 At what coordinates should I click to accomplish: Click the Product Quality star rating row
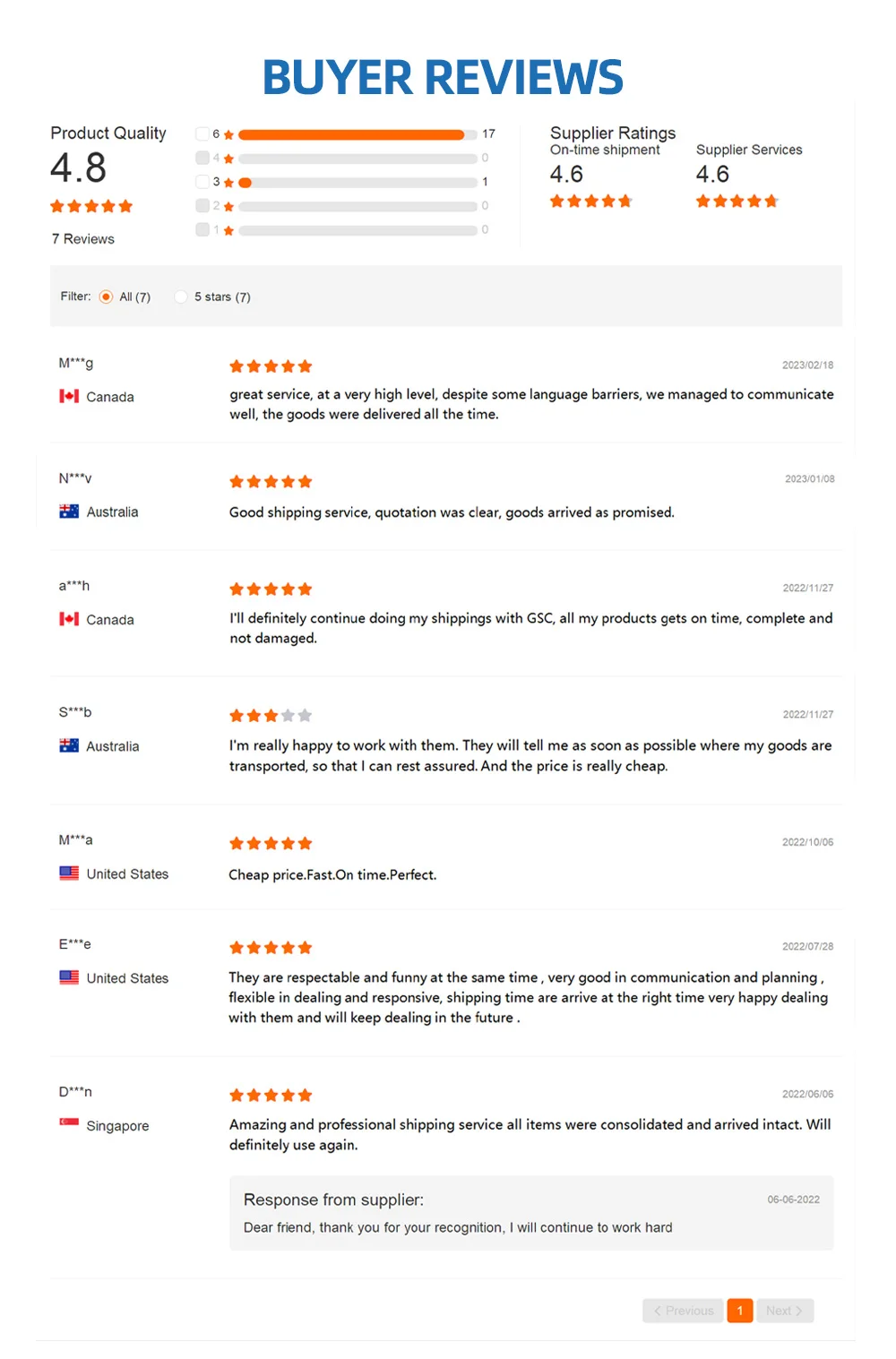coord(91,207)
